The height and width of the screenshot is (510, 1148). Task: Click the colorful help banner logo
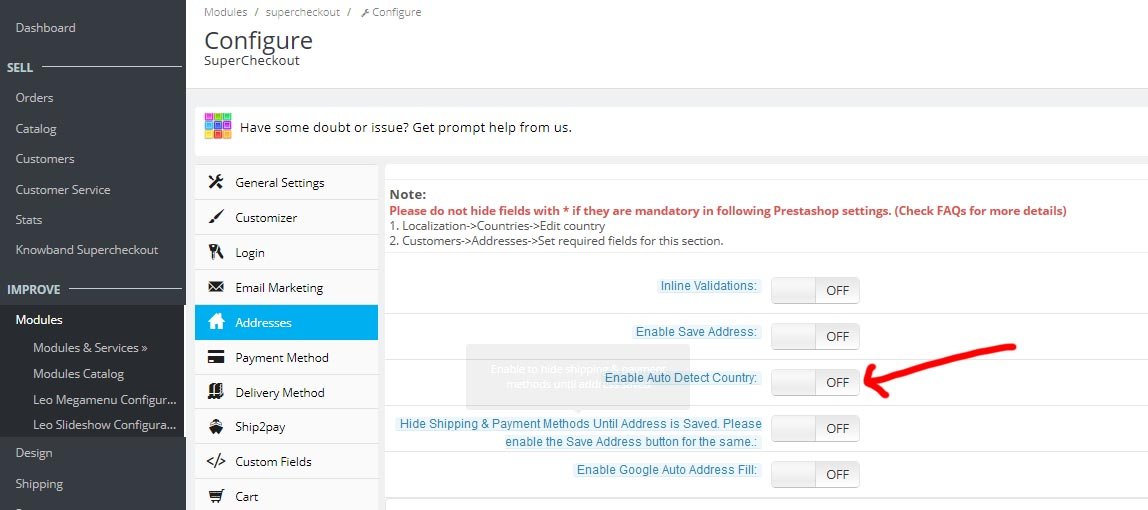(218, 126)
